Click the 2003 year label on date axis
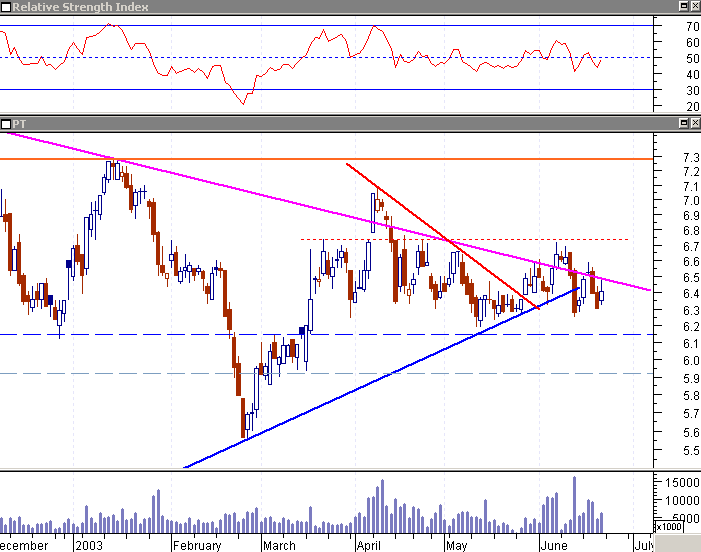This screenshot has width=701, height=552. (x=89, y=545)
